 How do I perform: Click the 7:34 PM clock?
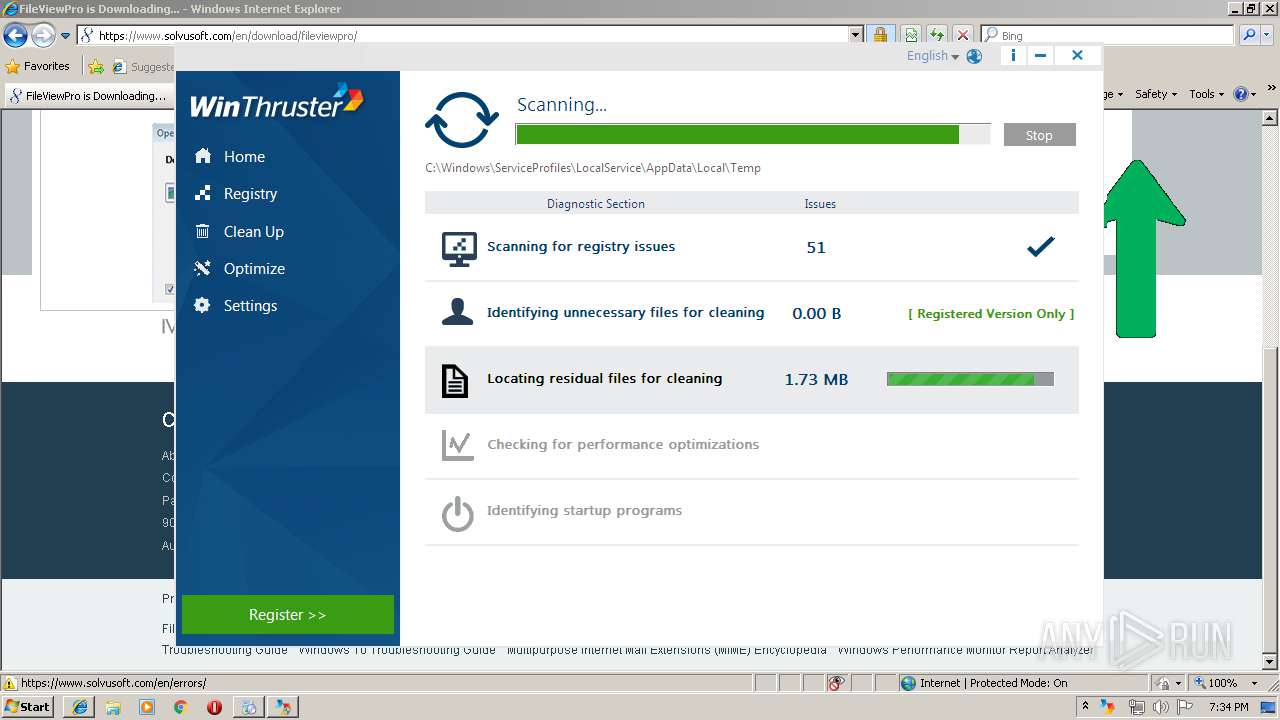1227,707
